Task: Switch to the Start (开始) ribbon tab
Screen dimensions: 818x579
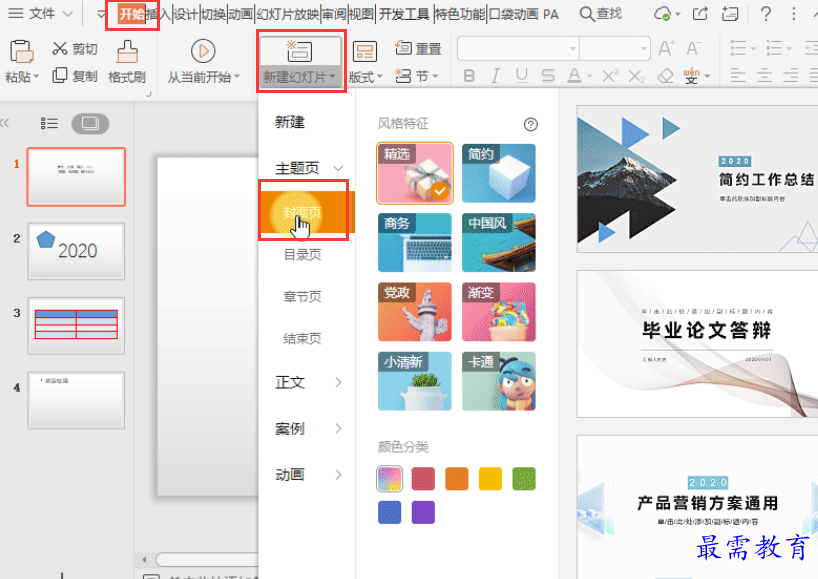Action: click(x=132, y=14)
